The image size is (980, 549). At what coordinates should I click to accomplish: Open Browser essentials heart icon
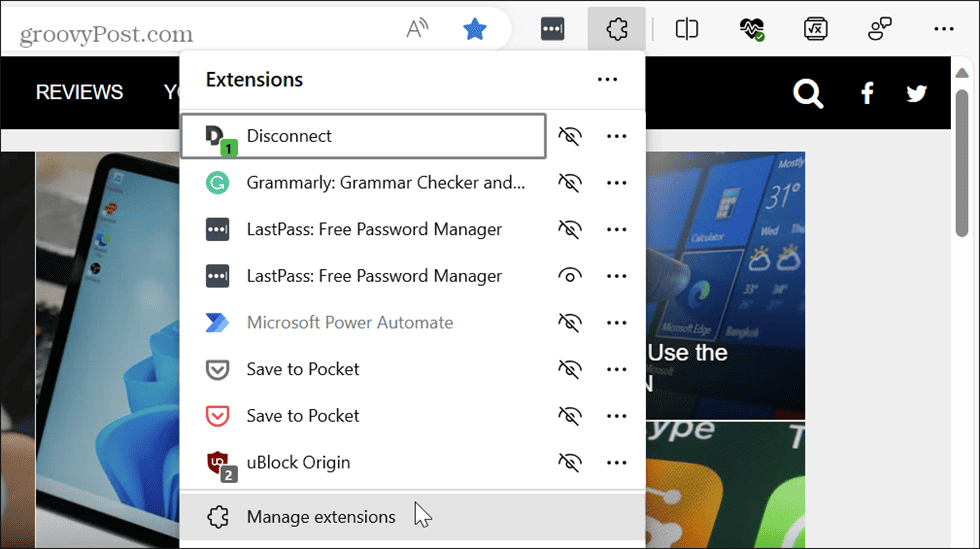coord(752,29)
